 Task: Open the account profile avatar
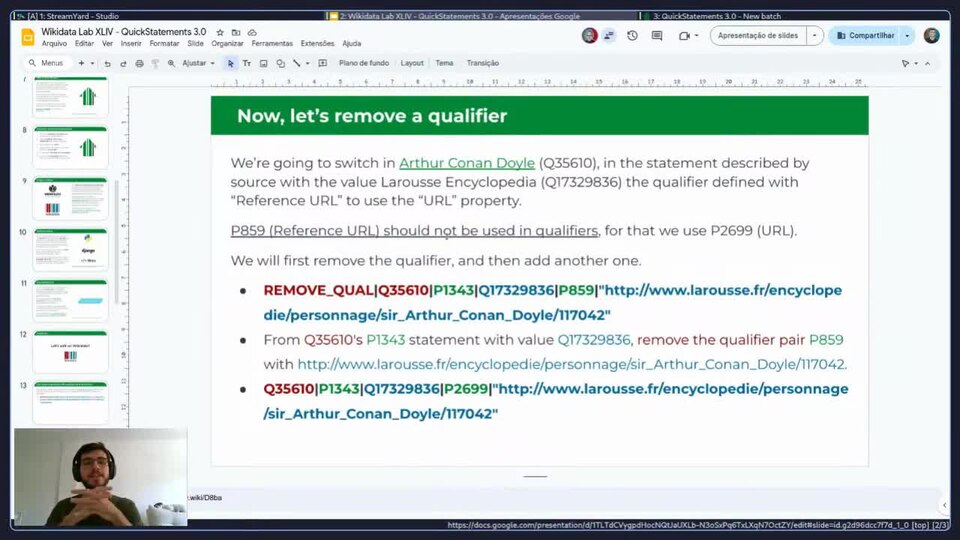(x=931, y=36)
